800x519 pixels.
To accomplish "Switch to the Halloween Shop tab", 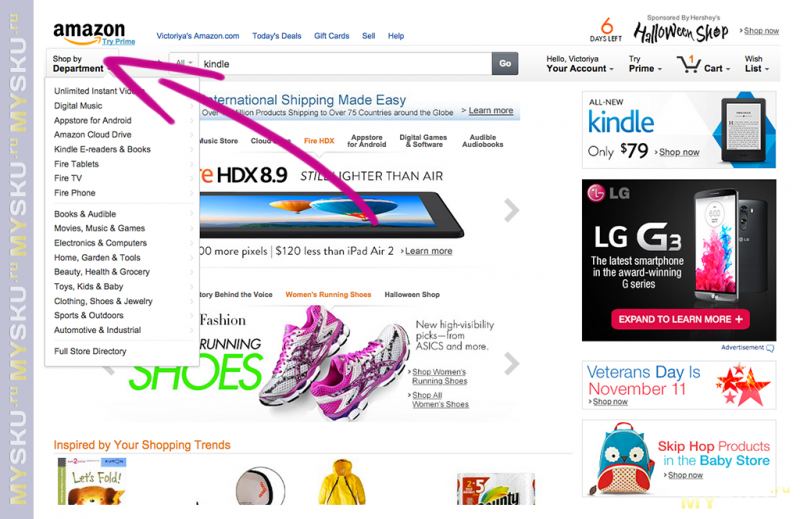I will tap(412, 294).
